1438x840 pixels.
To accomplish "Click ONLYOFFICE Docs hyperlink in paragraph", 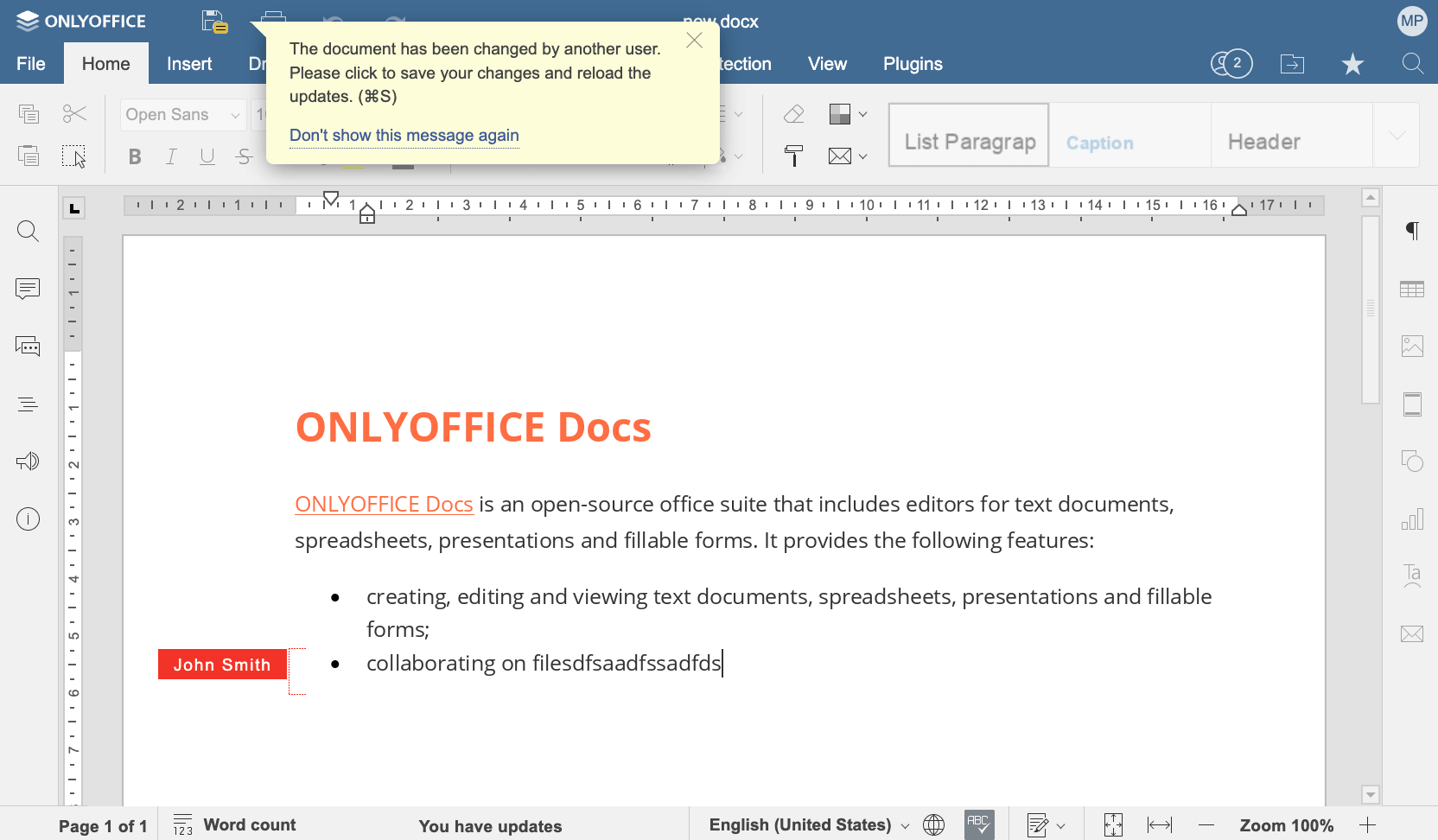I will point(384,504).
